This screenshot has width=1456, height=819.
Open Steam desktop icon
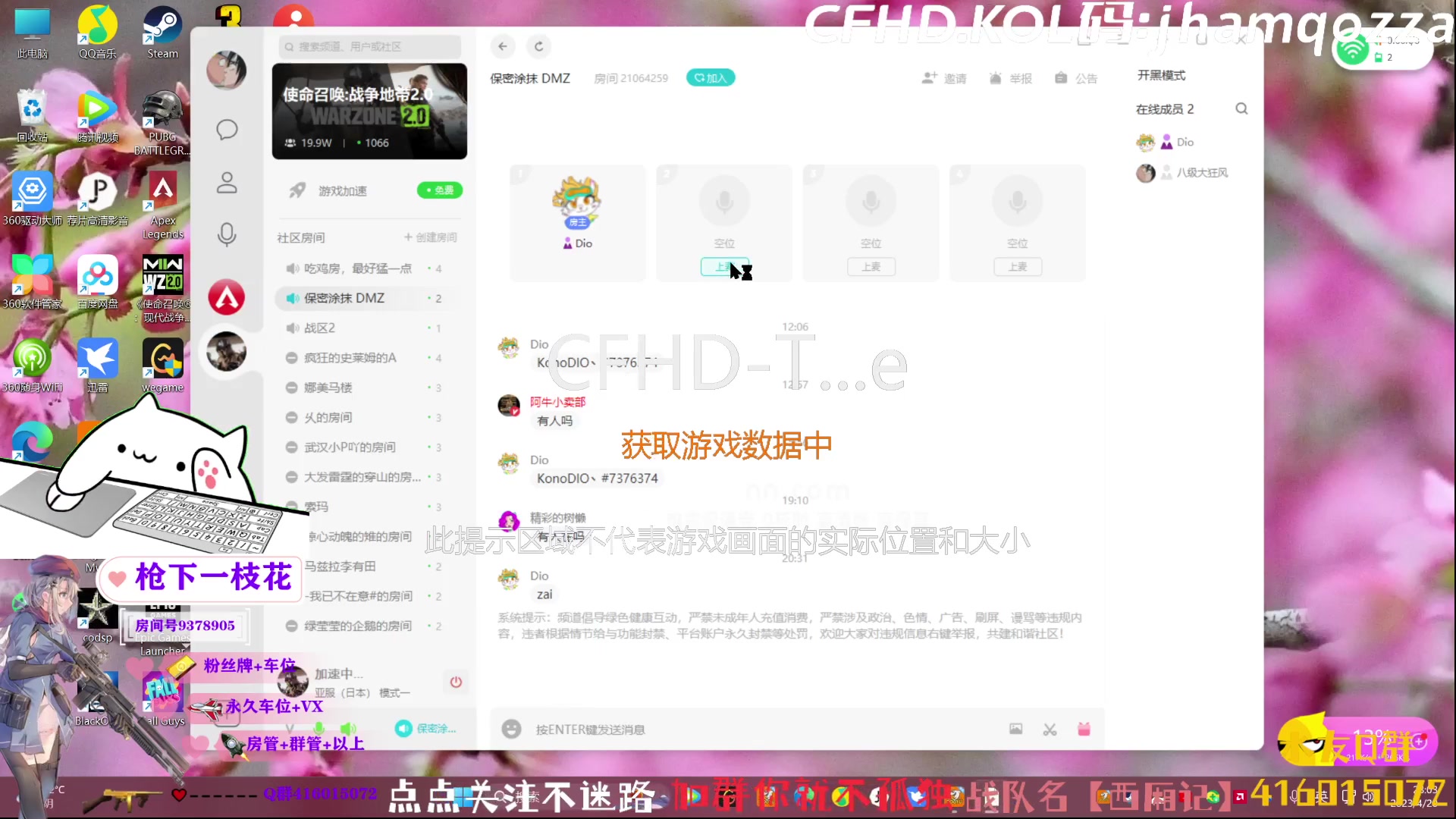pyautogui.click(x=162, y=33)
